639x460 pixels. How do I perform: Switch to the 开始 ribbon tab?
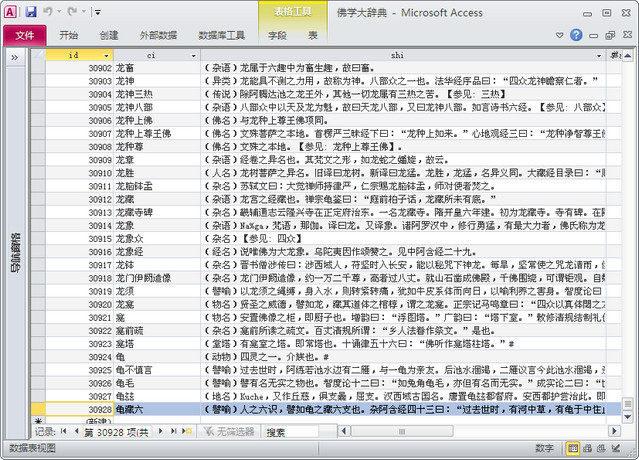coord(68,35)
